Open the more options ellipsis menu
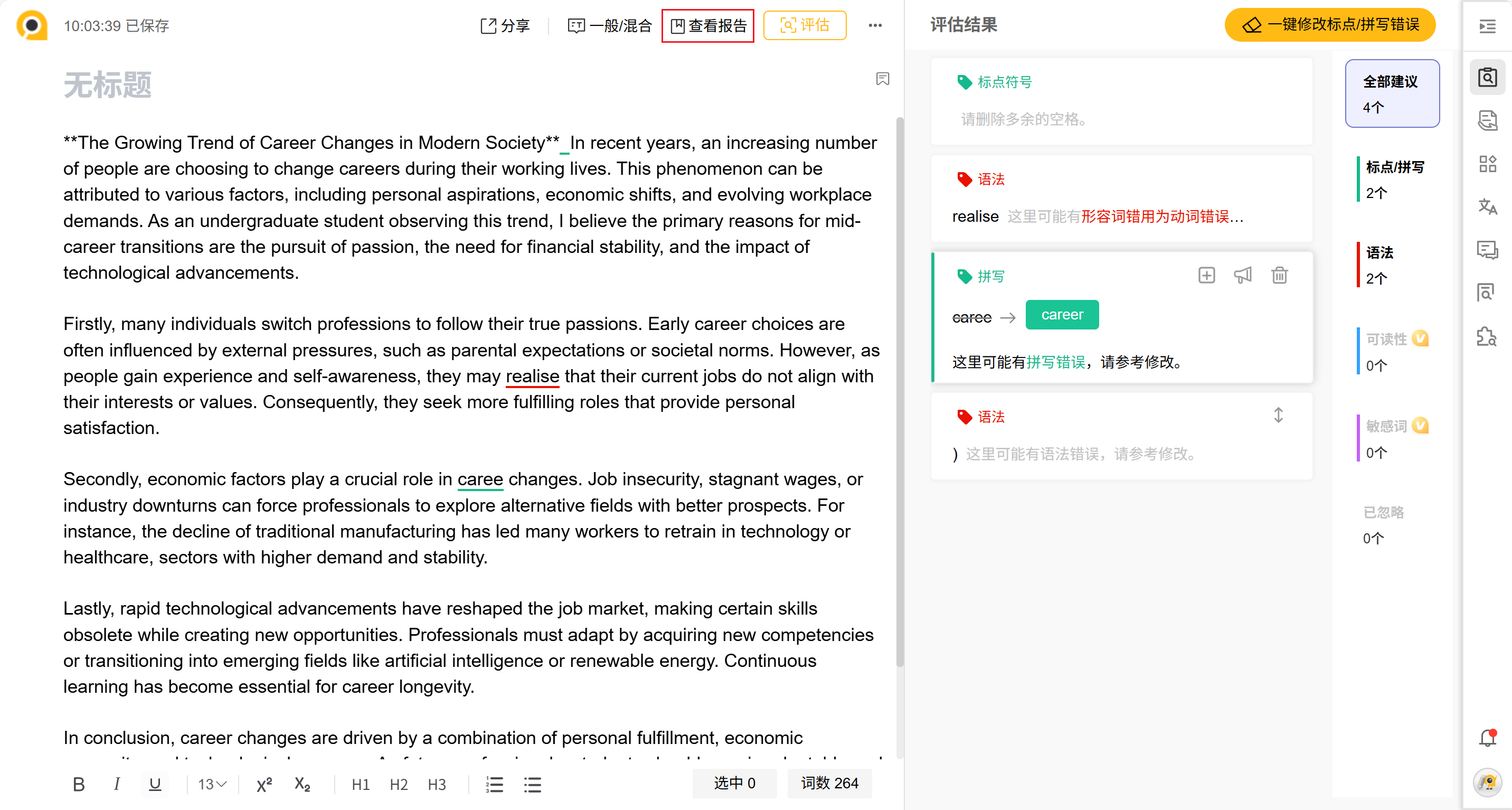This screenshot has height=810, width=1512. [x=875, y=26]
